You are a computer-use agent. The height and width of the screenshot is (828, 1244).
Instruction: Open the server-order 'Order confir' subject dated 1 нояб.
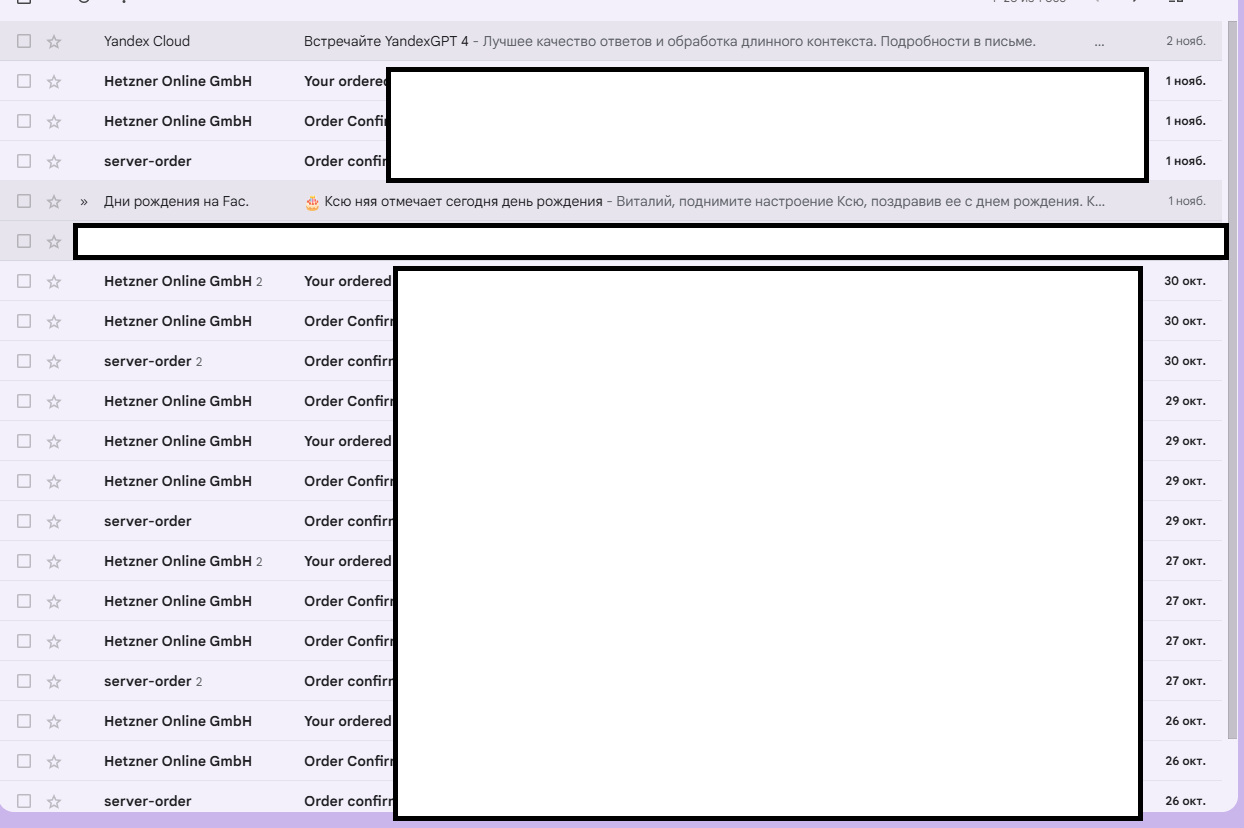(345, 161)
